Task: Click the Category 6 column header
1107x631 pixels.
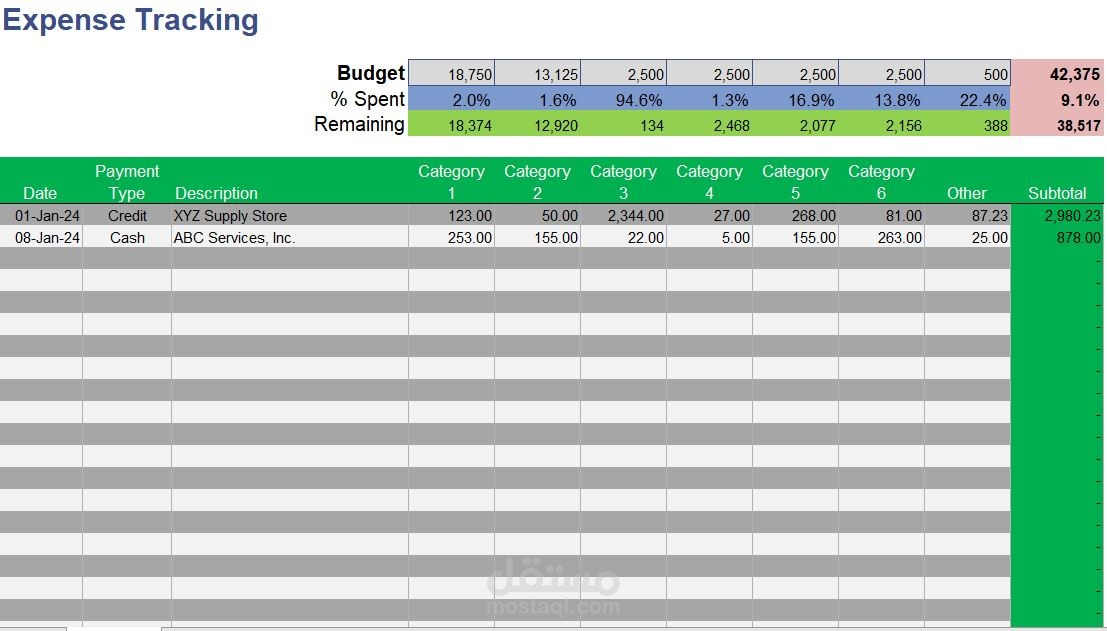Action: pyautogui.click(x=882, y=182)
